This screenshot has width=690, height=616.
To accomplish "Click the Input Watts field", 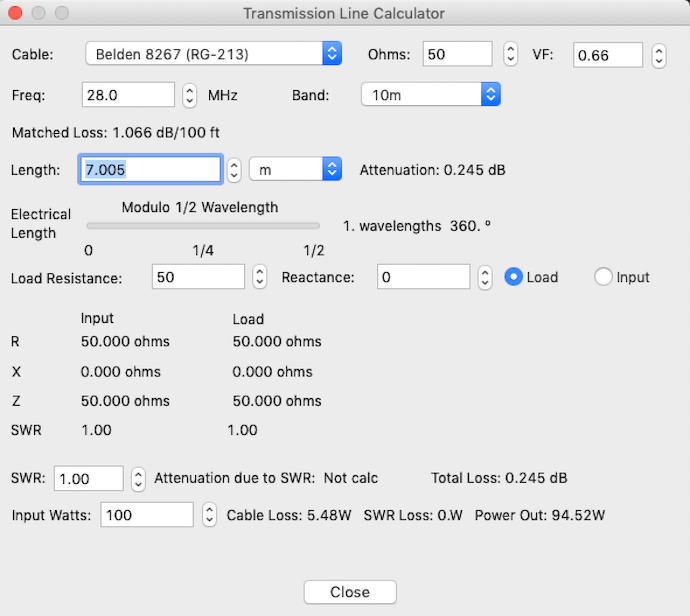I will pos(147,514).
